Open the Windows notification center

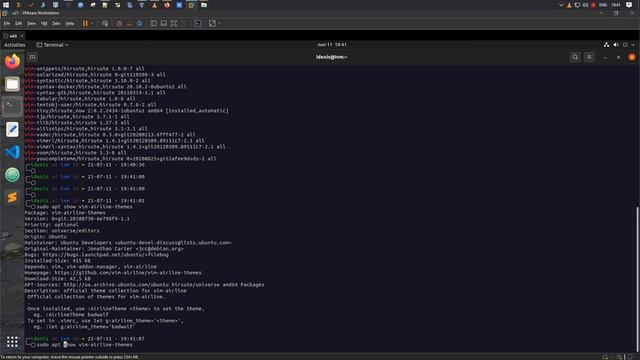629,5
